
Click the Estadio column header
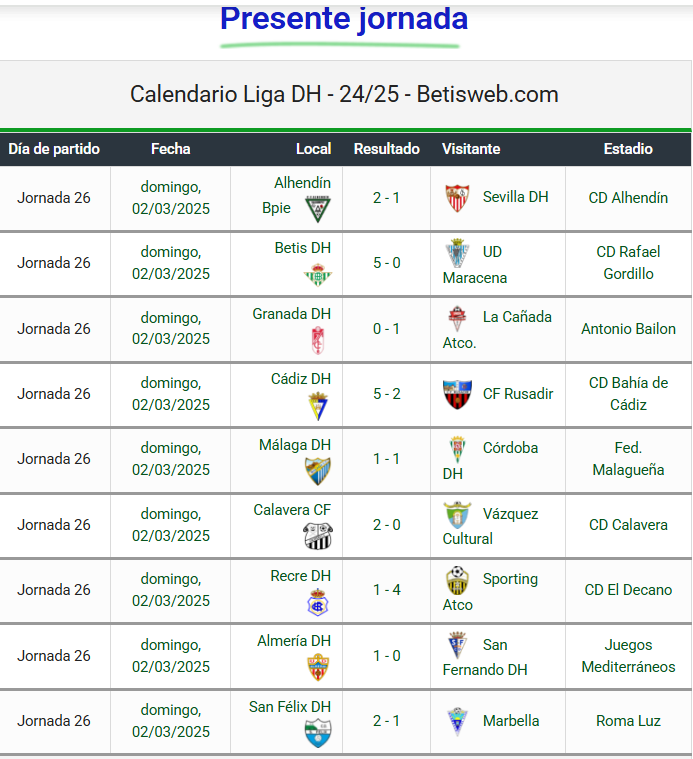tap(628, 149)
